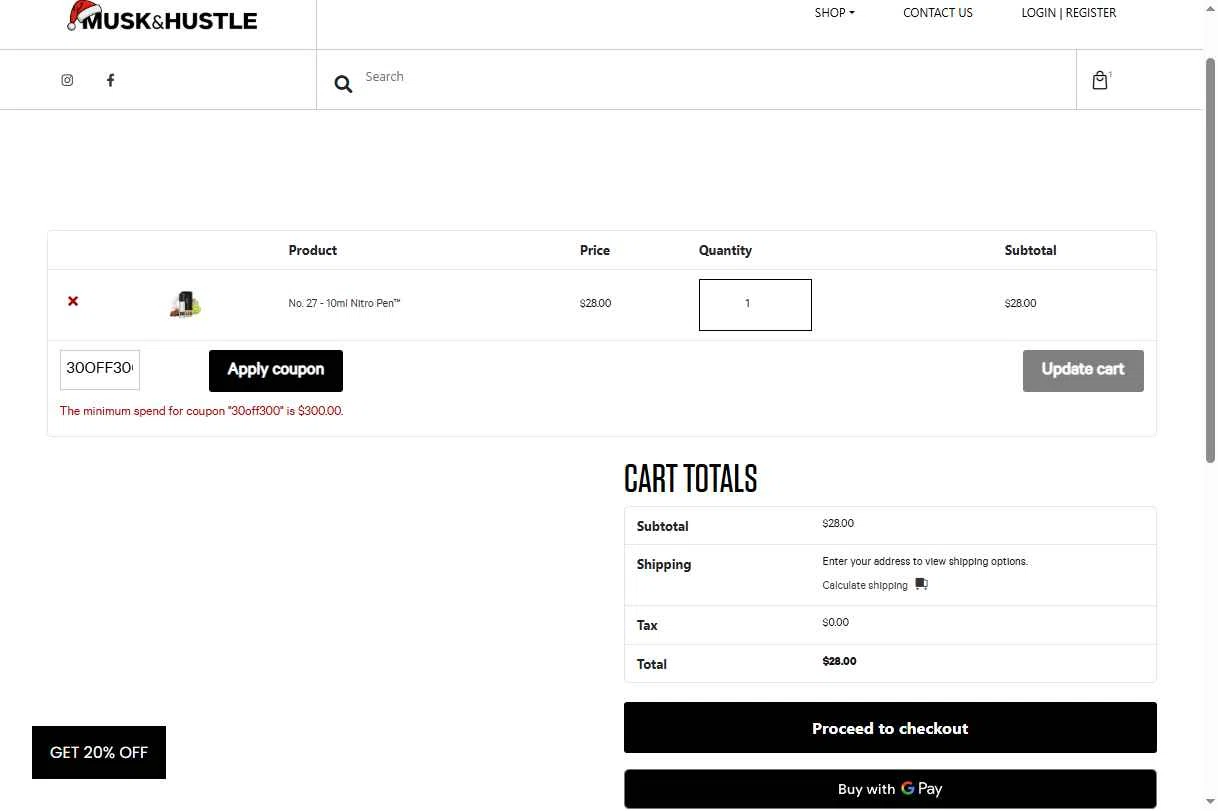Open the Facebook social icon
Viewport: 1218px width, 811px height.
coord(110,80)
